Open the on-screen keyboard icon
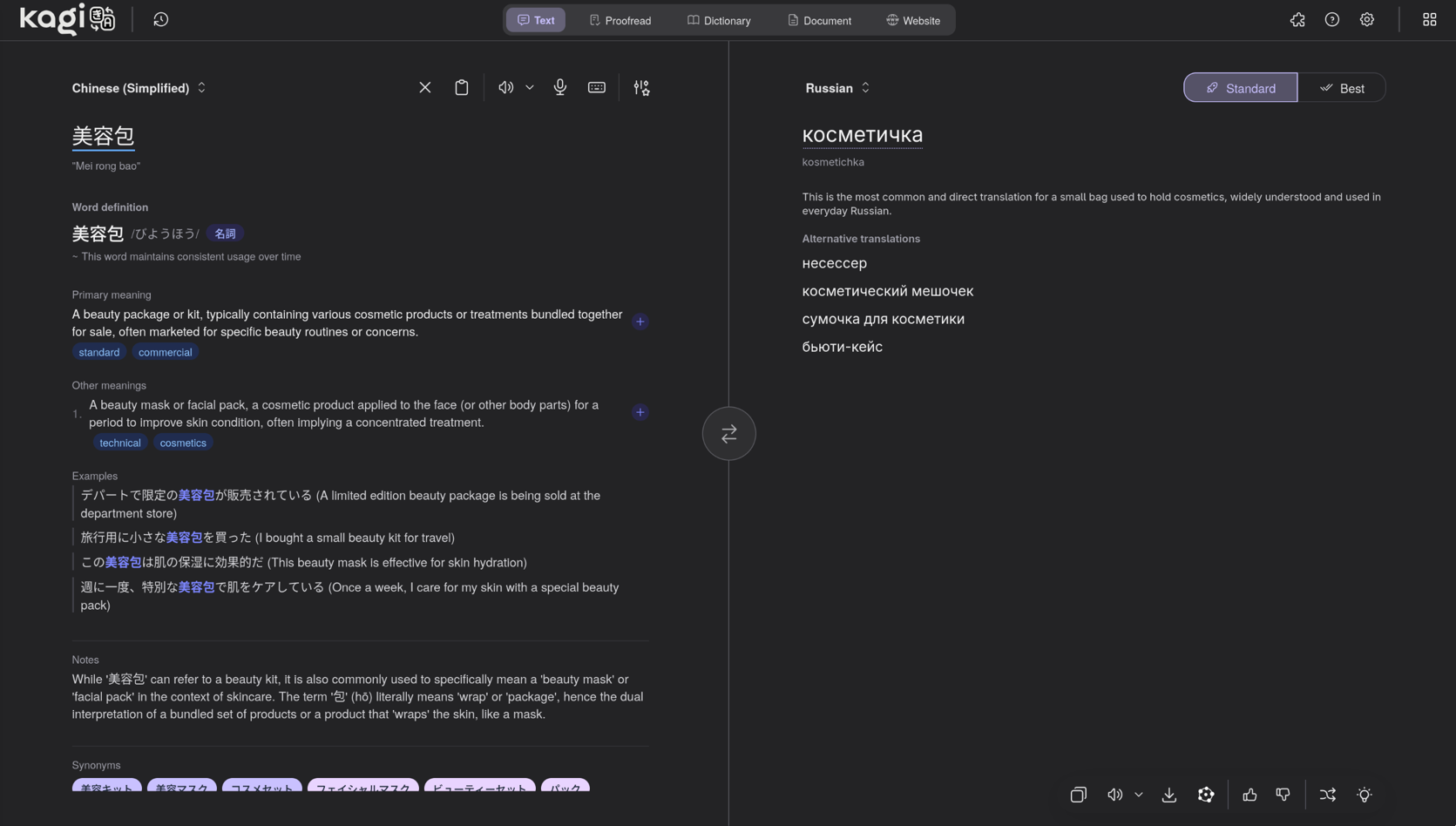The height and width of the screenshot is (826, 1456). pyautogui.click(x=596, y=88)
